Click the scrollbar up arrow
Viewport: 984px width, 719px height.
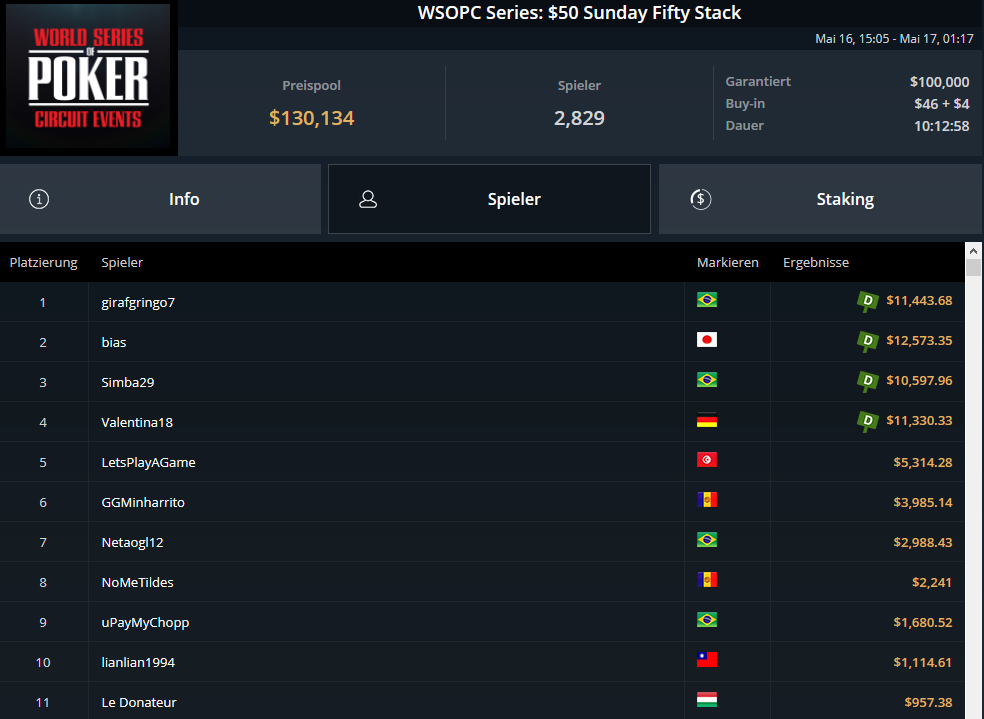[x=973, y=251]
